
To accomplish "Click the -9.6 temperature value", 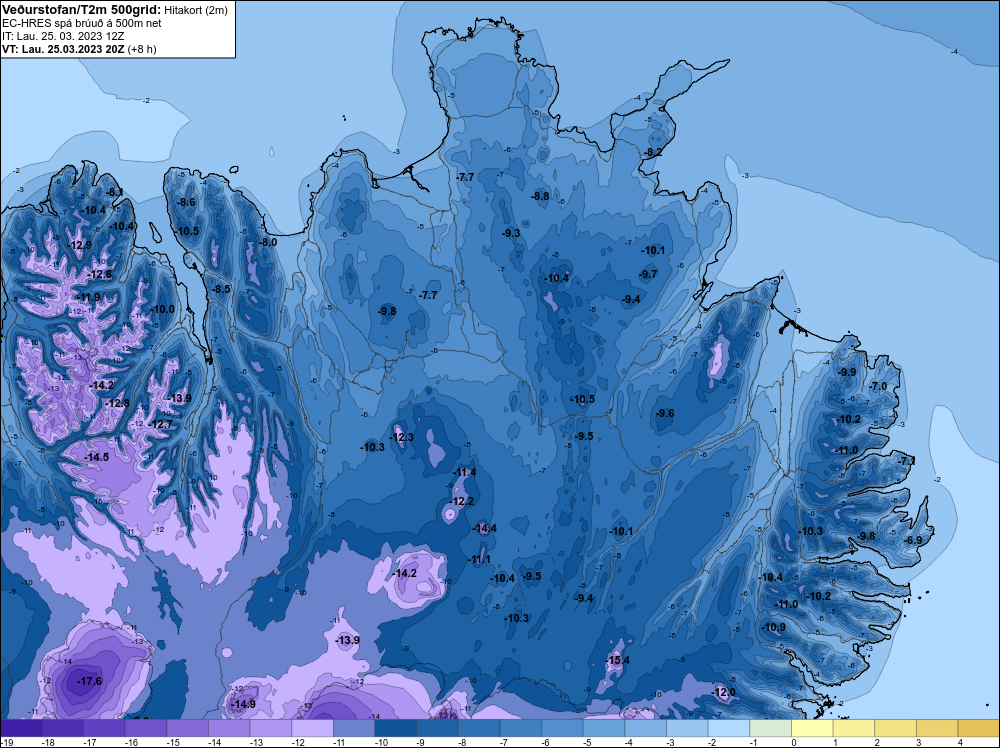I will (x=665, y=413).
